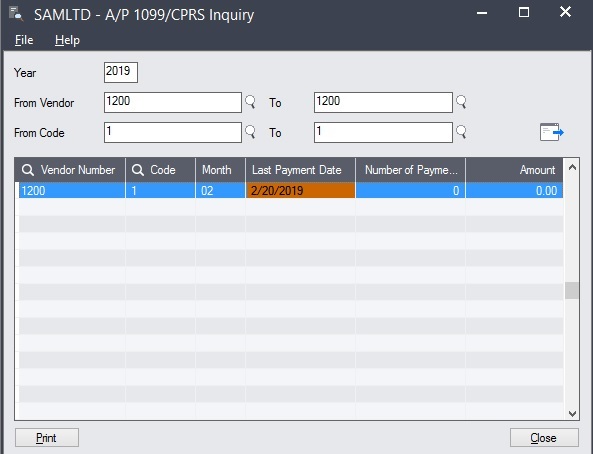Click the Go arrow icon
593x454 pixels.
(552, 132)
